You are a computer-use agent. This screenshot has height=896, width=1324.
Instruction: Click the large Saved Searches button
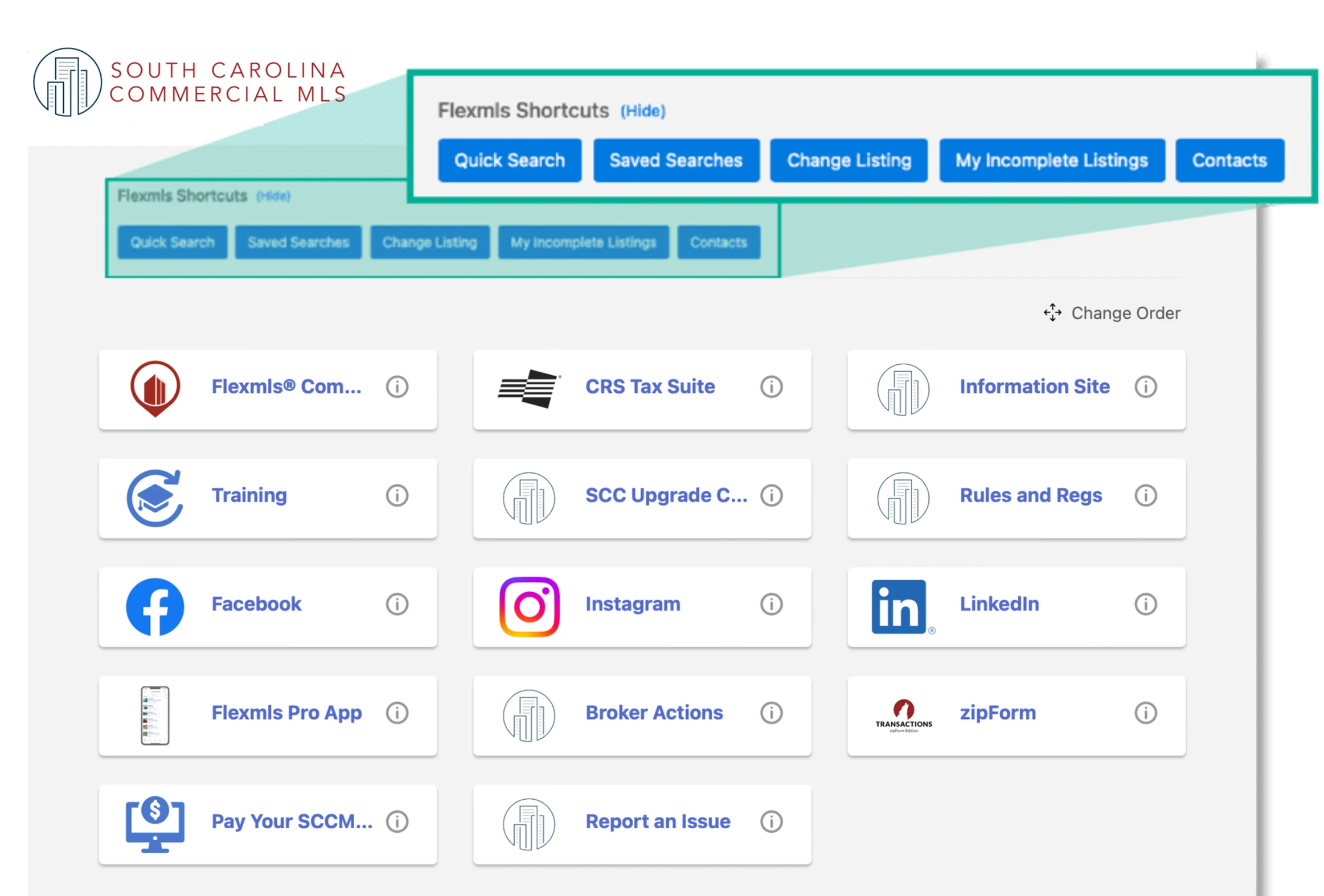click(676, 161)
